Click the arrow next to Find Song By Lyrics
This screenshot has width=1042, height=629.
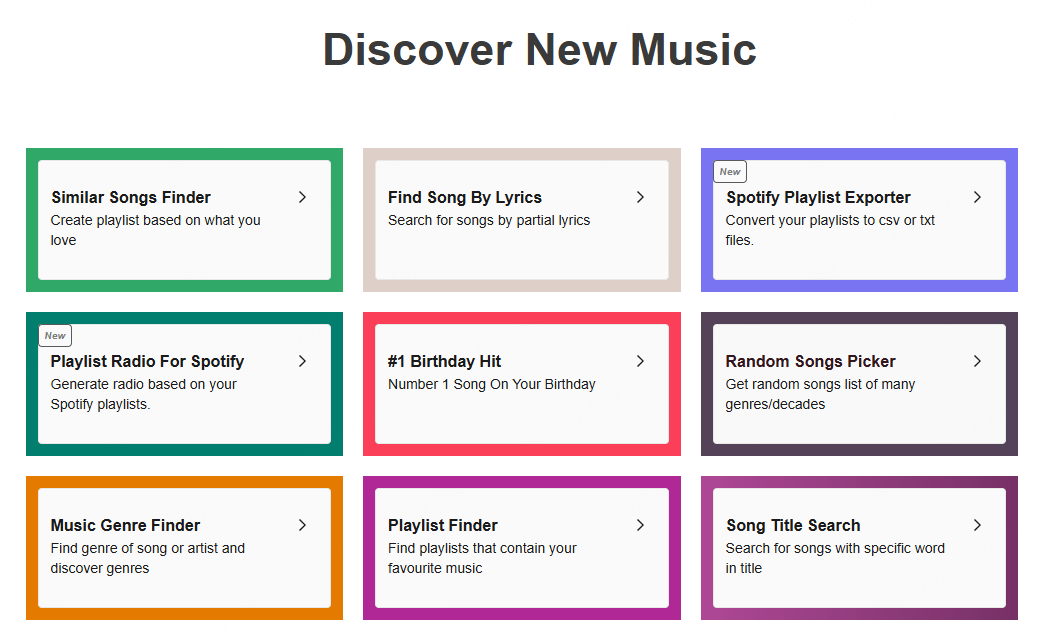pos(640,197)
